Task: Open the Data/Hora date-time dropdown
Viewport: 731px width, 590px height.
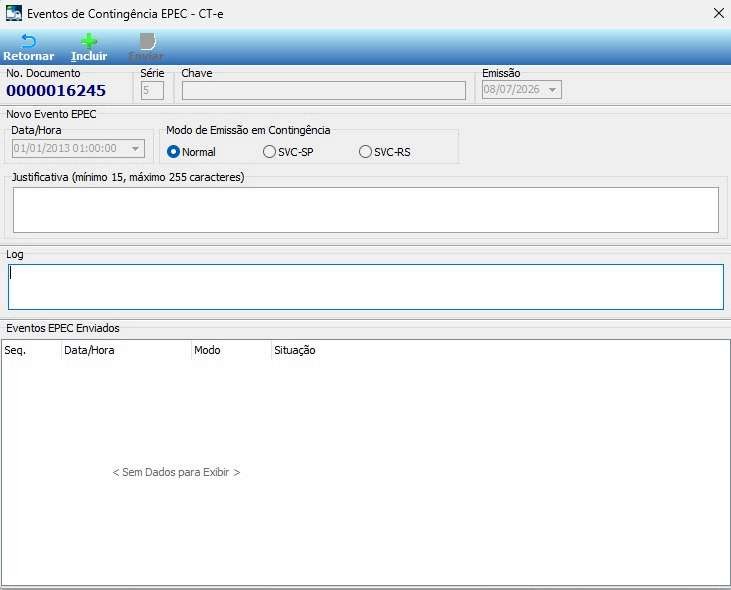Action: pyautogui.click(x=135, y=149)
